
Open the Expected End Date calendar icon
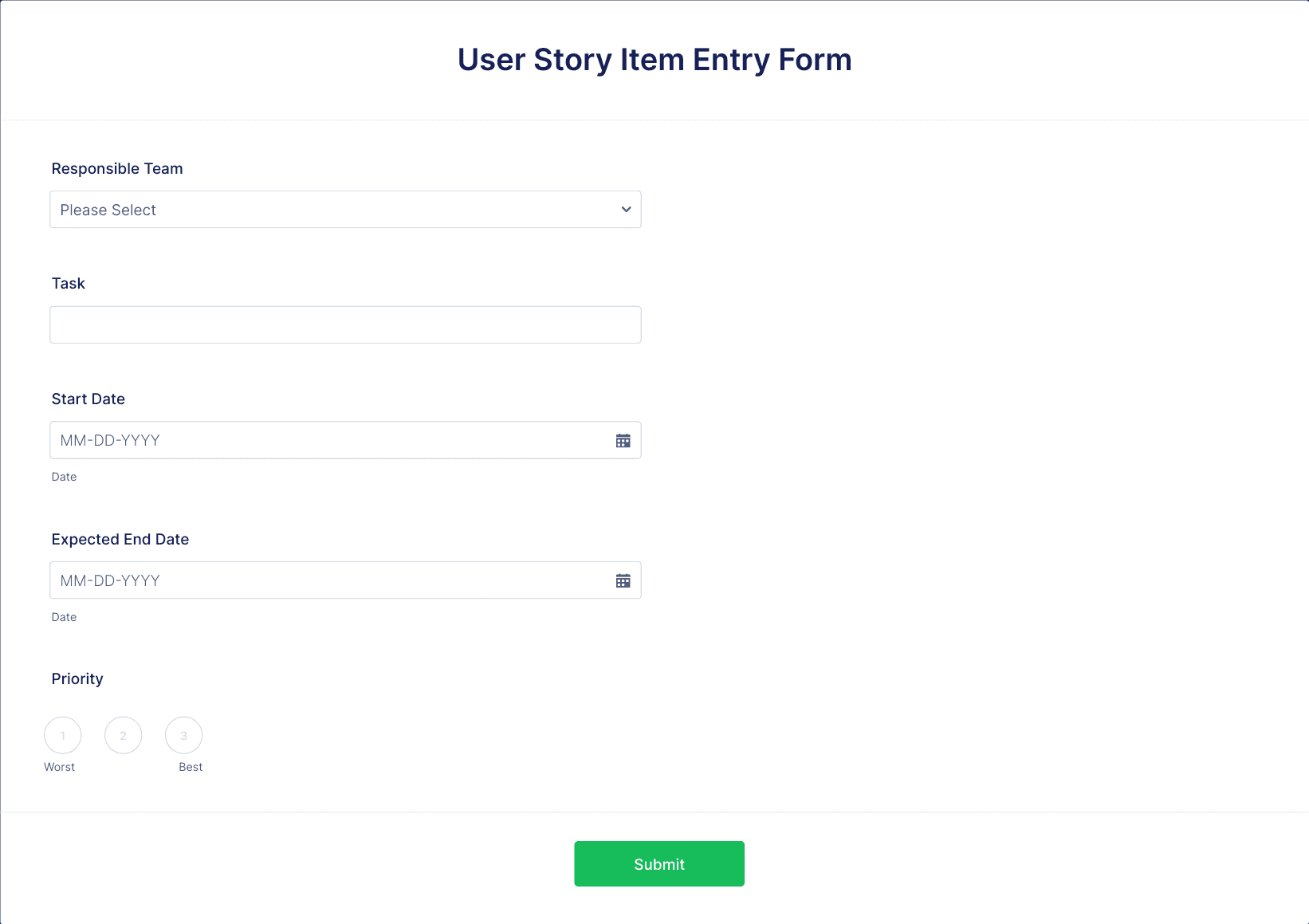pyautogui.click(x=623, y=581)
